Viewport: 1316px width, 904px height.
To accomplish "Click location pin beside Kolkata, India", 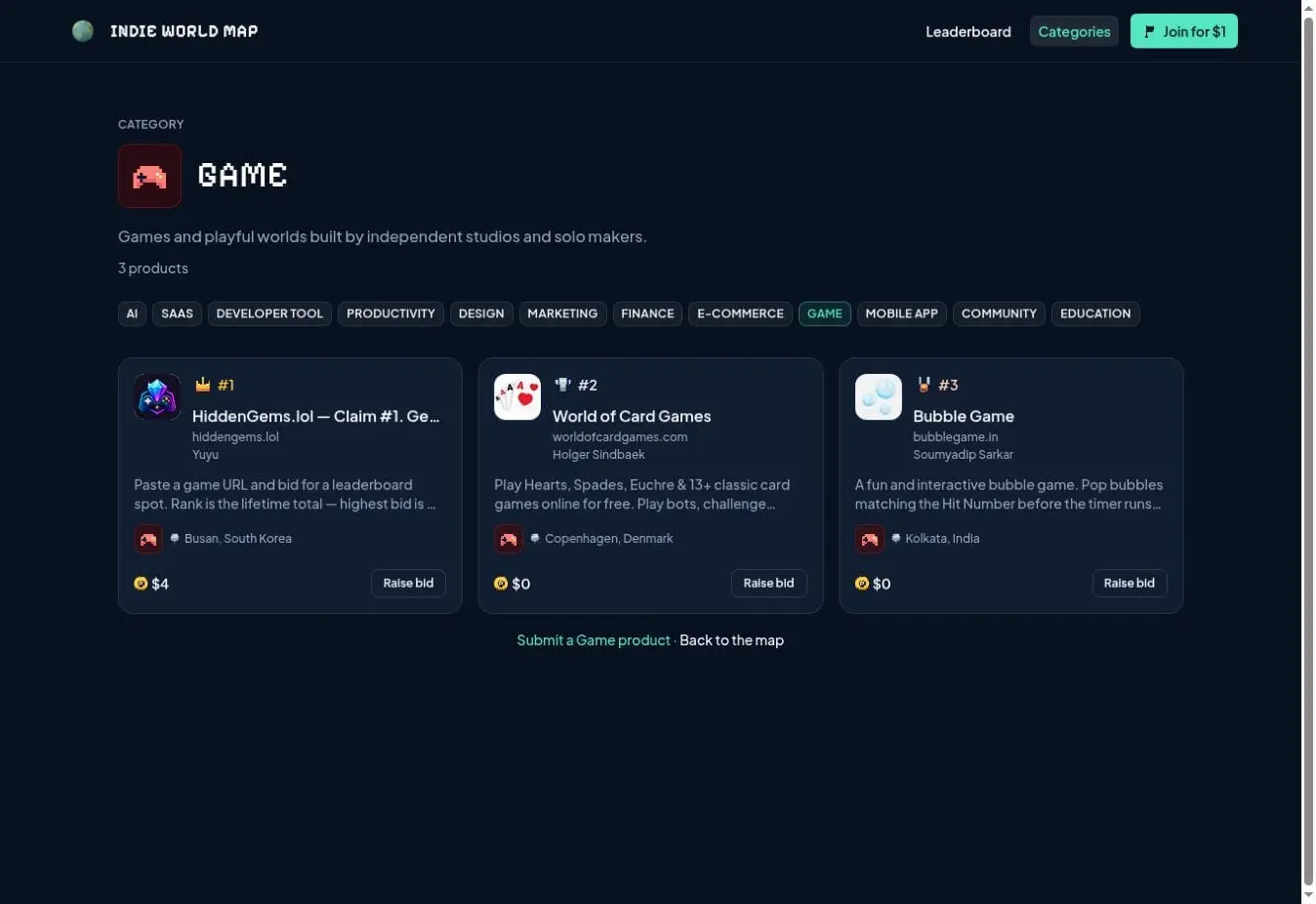I will pyautogui.click(x=896, y=538).
